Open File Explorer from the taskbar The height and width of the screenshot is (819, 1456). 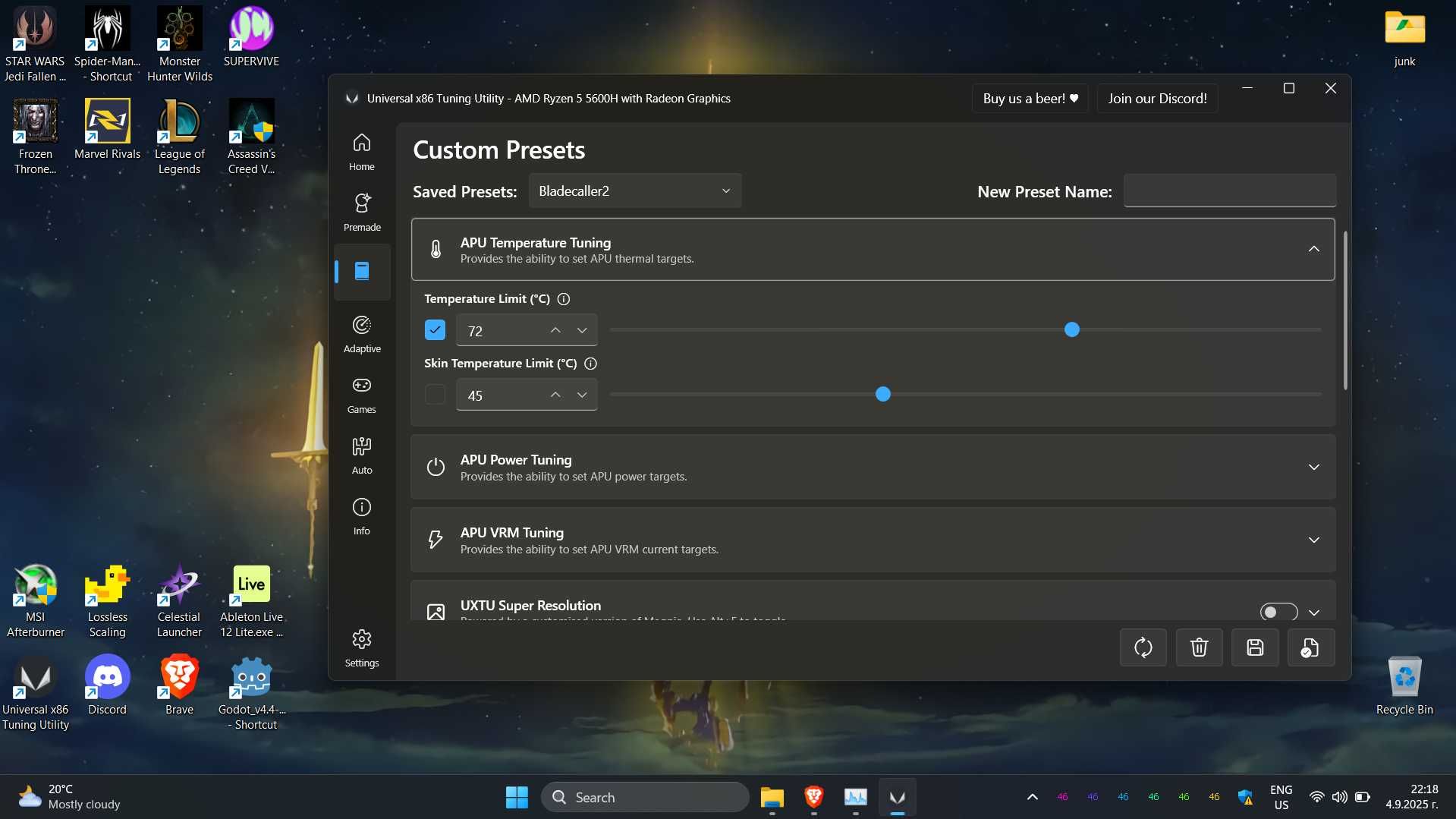tap(772, 797)
